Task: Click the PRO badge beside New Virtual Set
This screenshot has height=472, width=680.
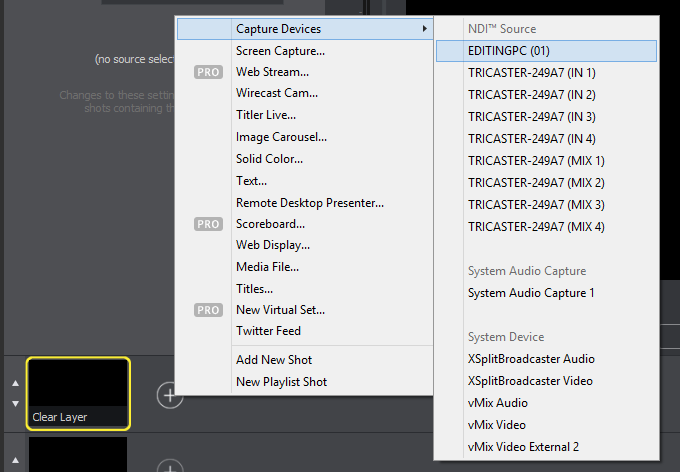Action: (x=208, y=311)
